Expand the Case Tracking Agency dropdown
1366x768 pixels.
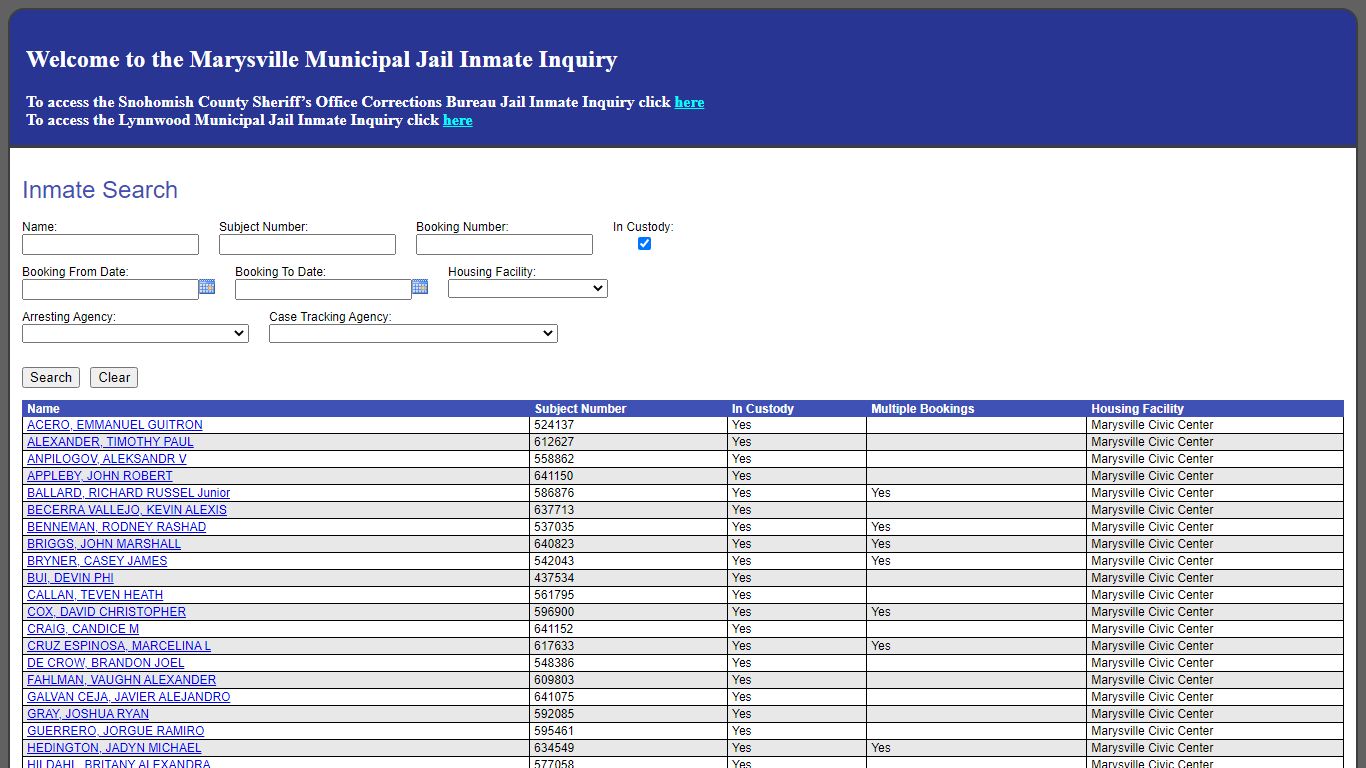pyautogui.click(x=413, y=333)
